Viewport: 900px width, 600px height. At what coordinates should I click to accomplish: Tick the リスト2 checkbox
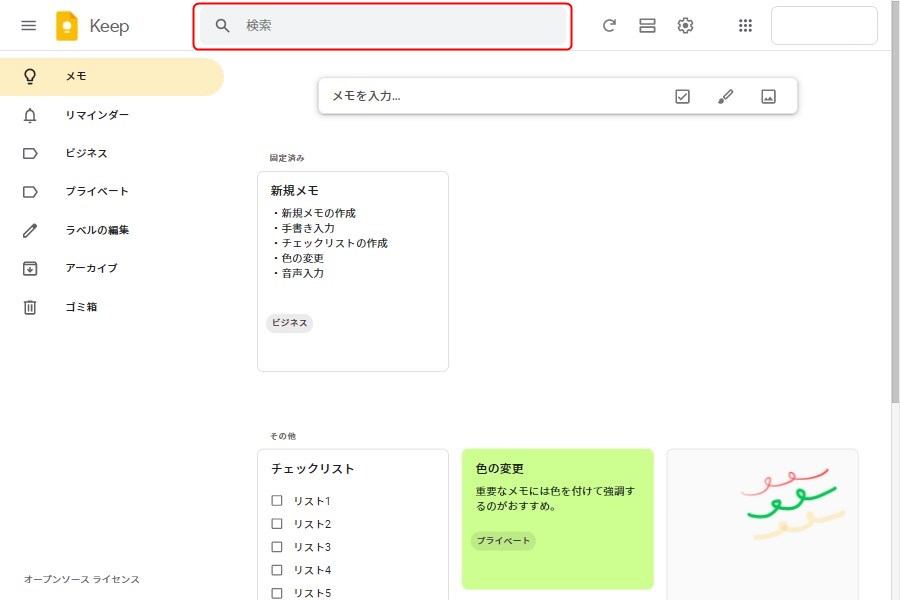pos(277,524)
